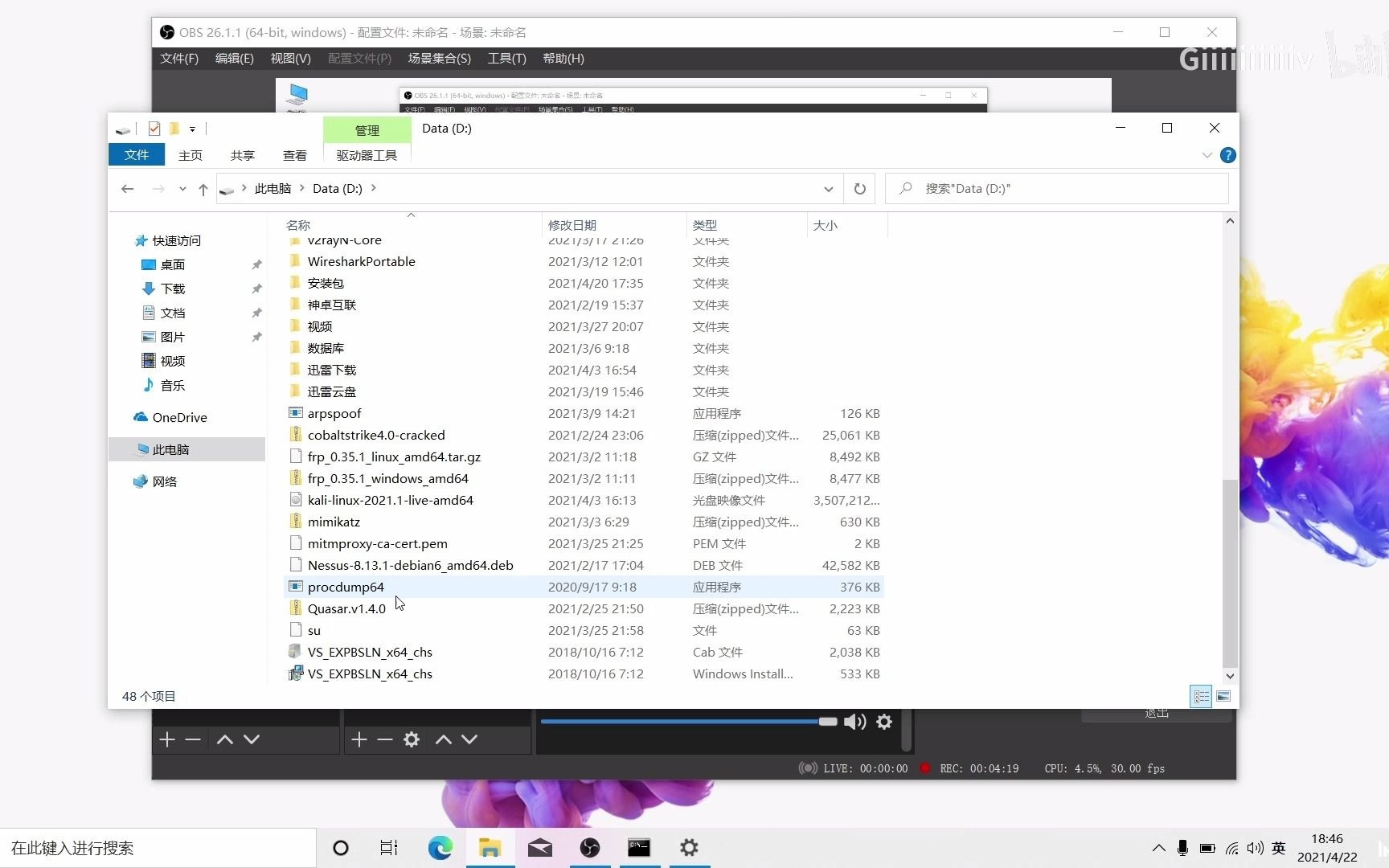This screenshot has height=868, width=1389.
Task: Select 文档 in the navigation pane
Action: tap(172, 313)
